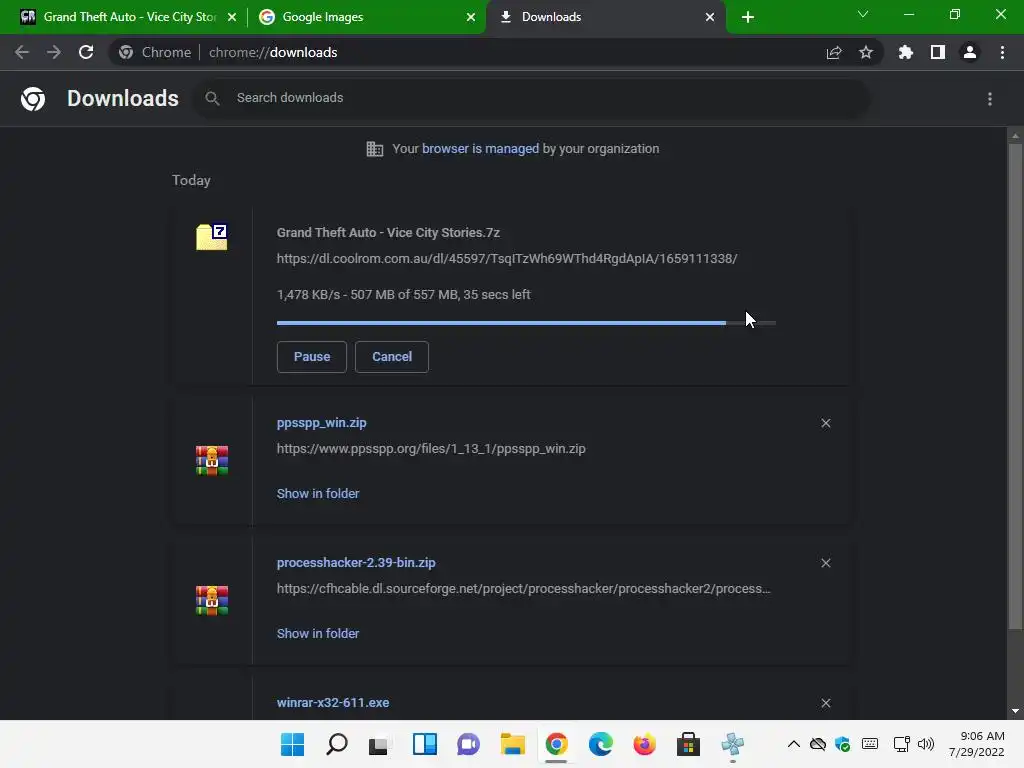Viewport: 1024px width, 768px height.
Task: Open Microsoft Store from the taskbar
Action: [x=688, y=744]
